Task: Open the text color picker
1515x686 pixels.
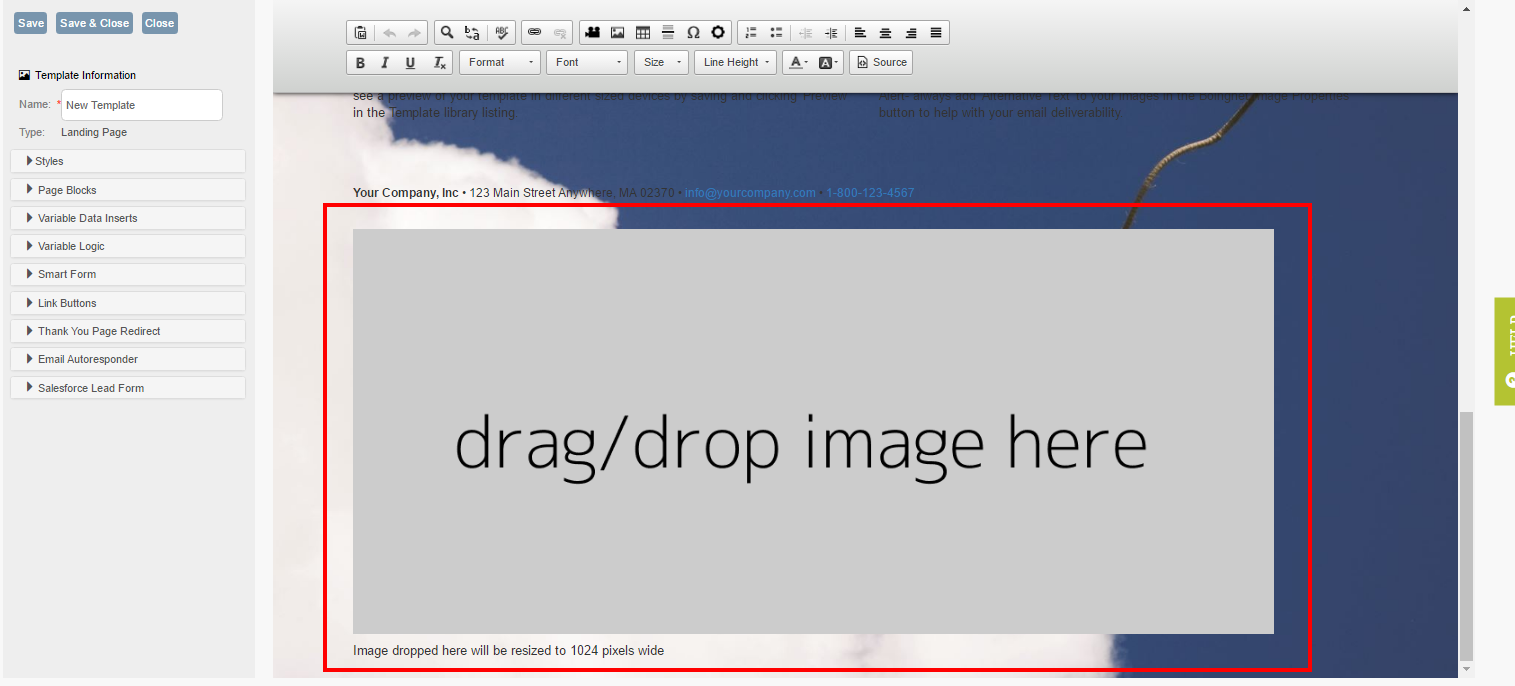Action: click(x=798, y=62)
